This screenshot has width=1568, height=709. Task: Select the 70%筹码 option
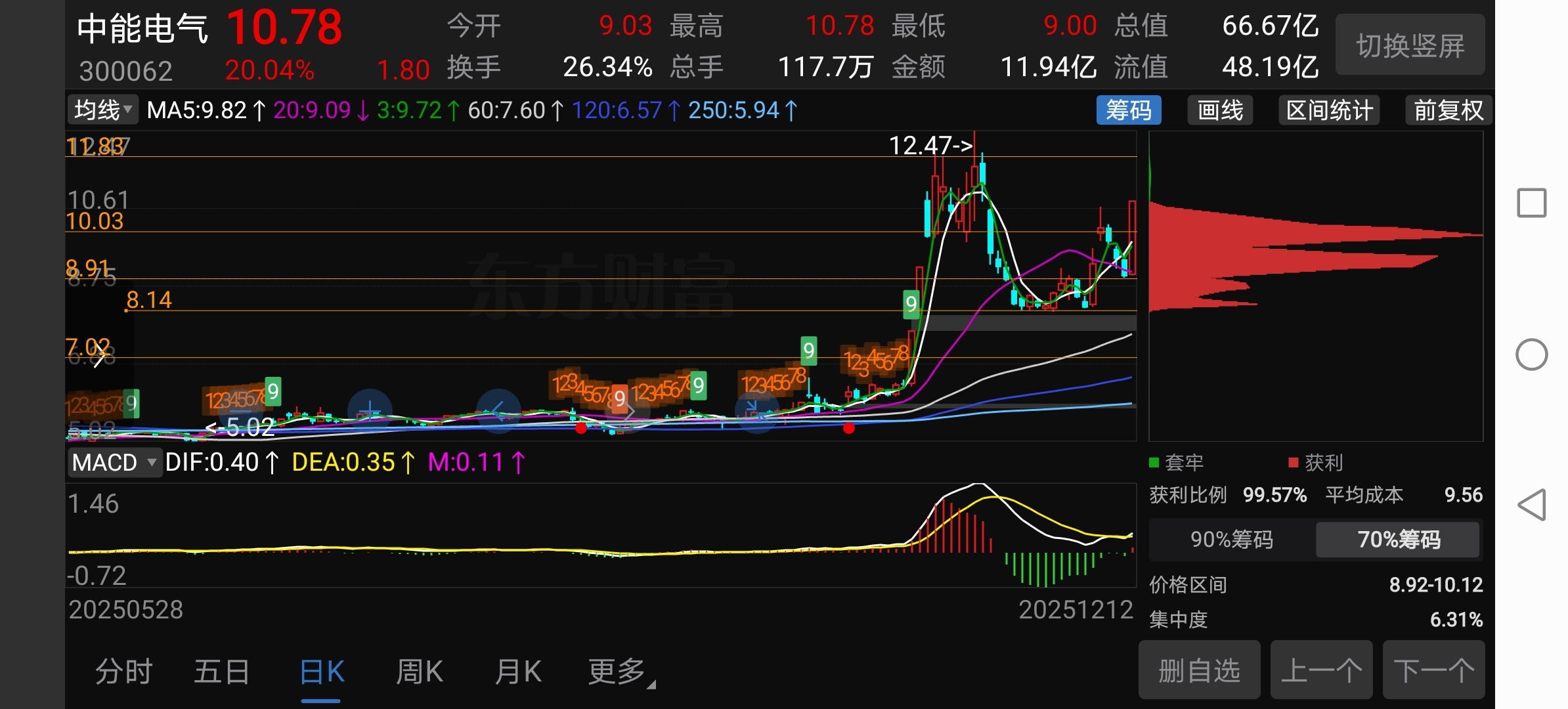coord(1398,540)
